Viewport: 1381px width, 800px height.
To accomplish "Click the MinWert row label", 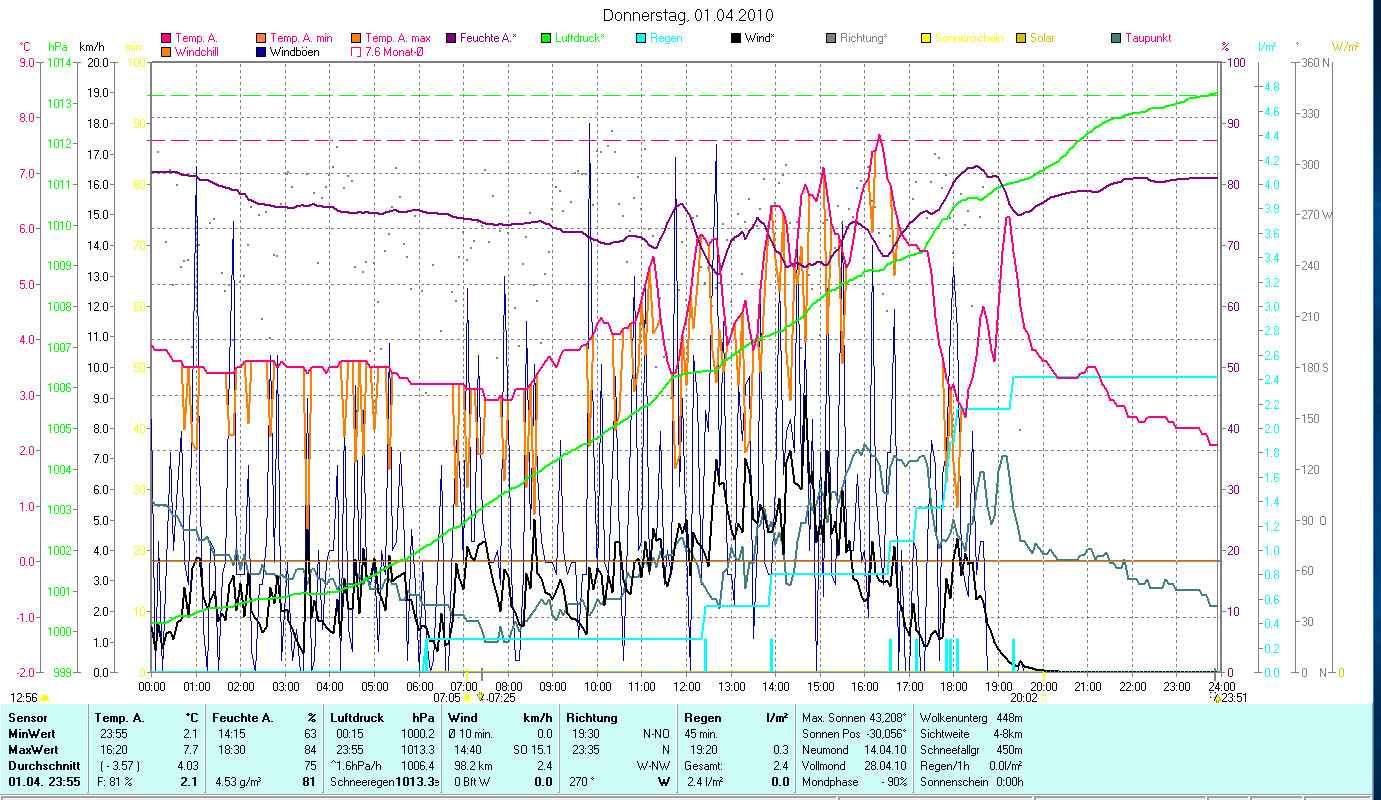I will [x=33, y=734].
